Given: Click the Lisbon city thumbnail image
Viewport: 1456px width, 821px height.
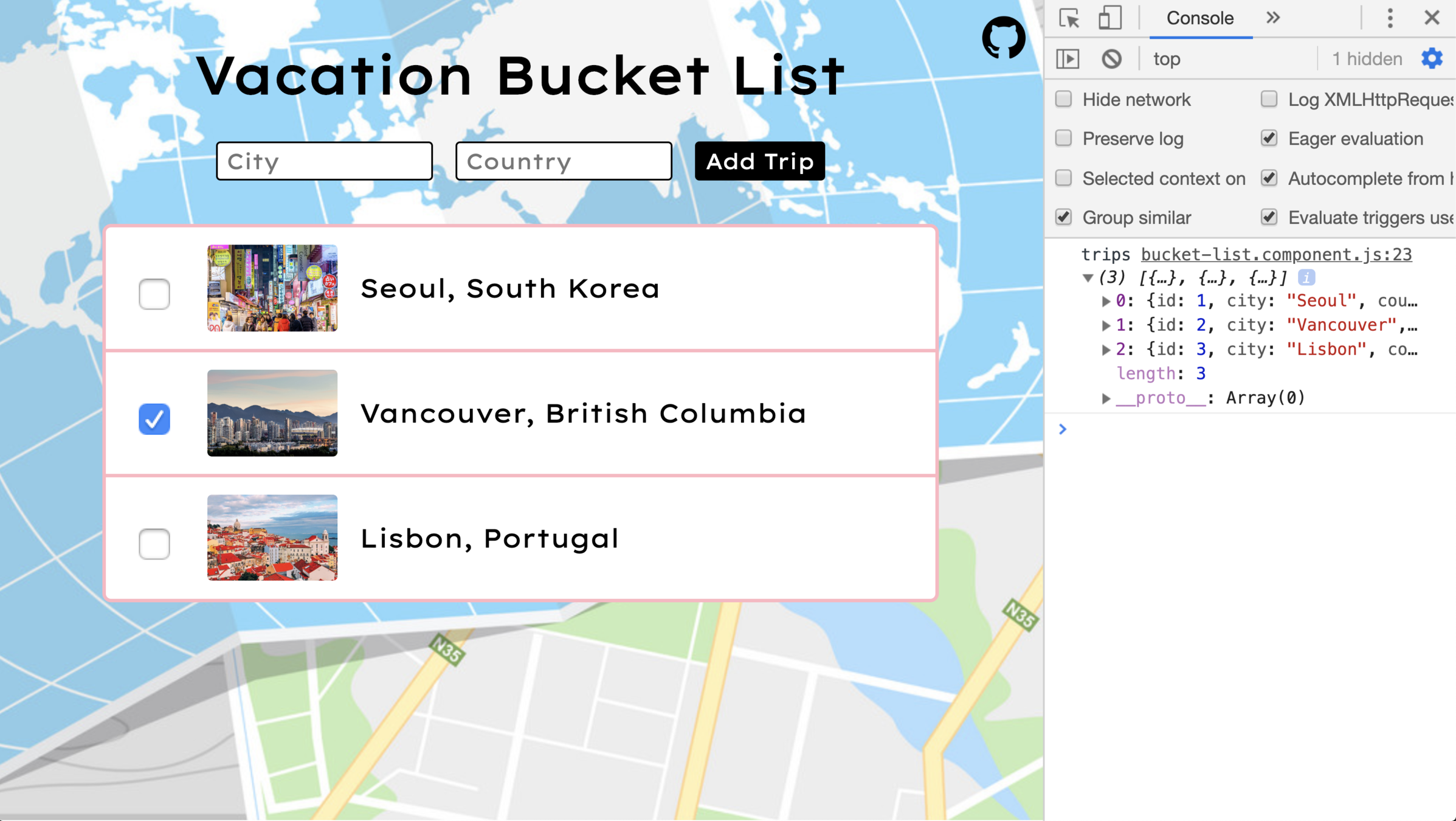Looking at the screenshot, I should (272, 538).
